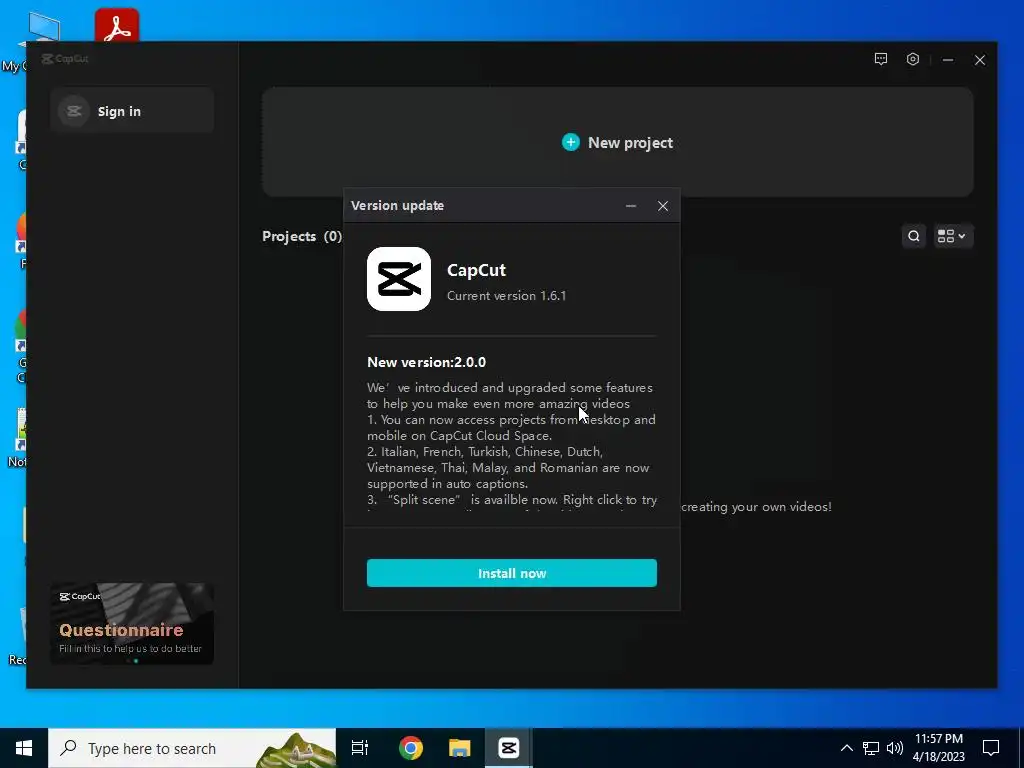Click the plus icon beside New project
This screenshot has width=1024, height=768.
click(571, 142)
